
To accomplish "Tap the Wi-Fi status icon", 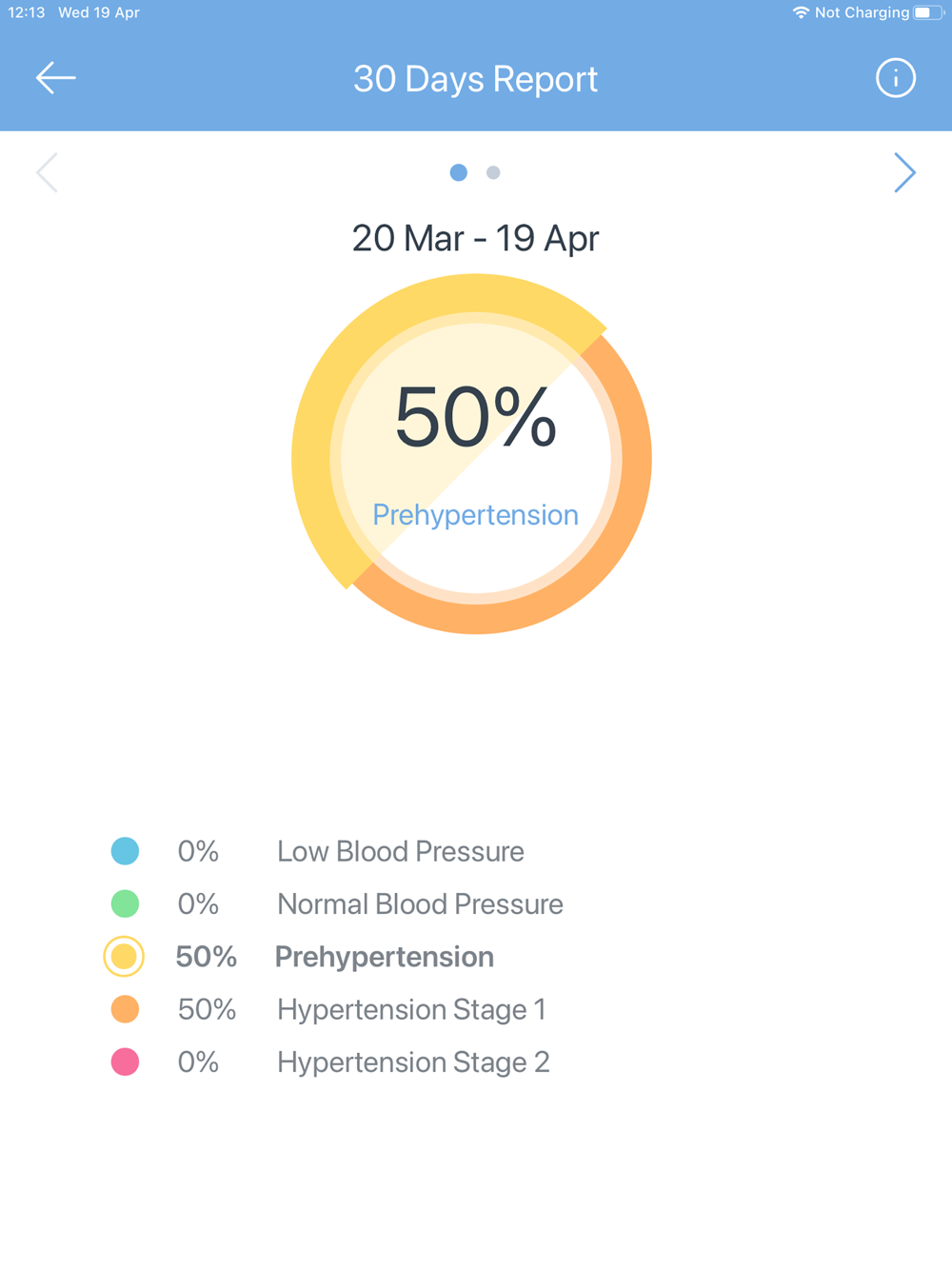I will (x=801, y=12).
